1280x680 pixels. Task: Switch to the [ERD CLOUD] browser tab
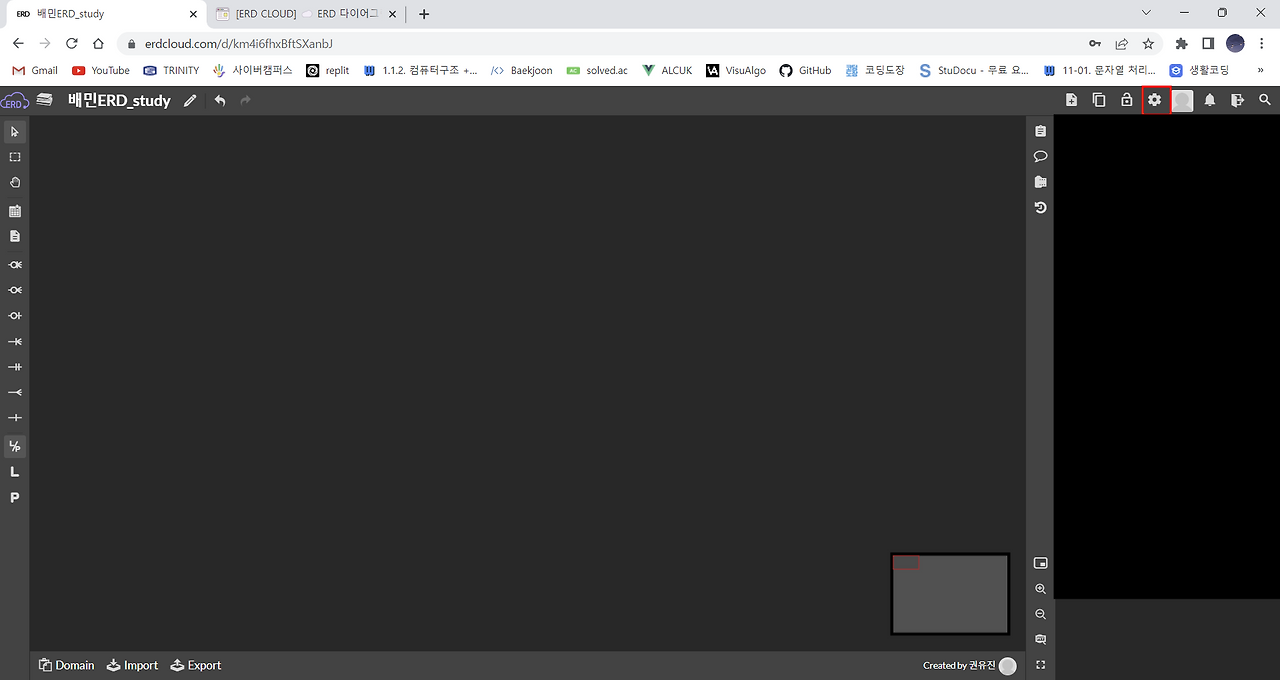(x=305, y=14)
